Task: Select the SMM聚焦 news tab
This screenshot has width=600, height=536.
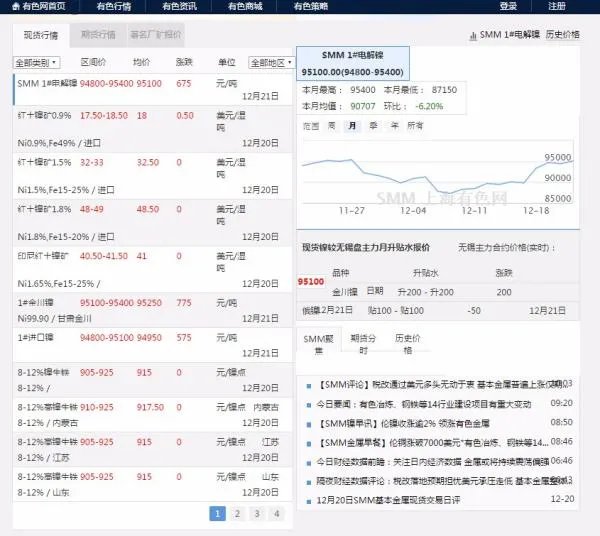Action: [318, 344]
